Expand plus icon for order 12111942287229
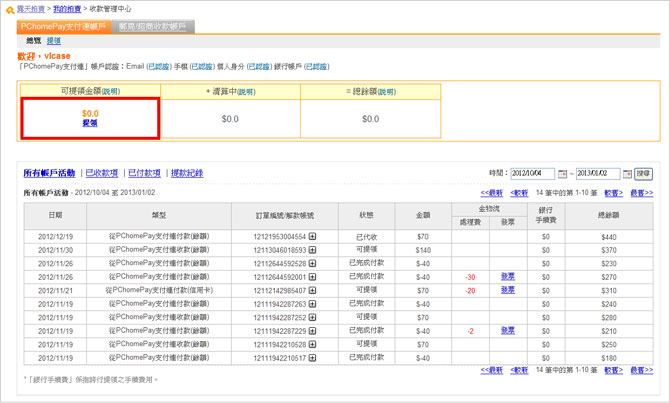670x403 pixels. click(x=313, y=330)
